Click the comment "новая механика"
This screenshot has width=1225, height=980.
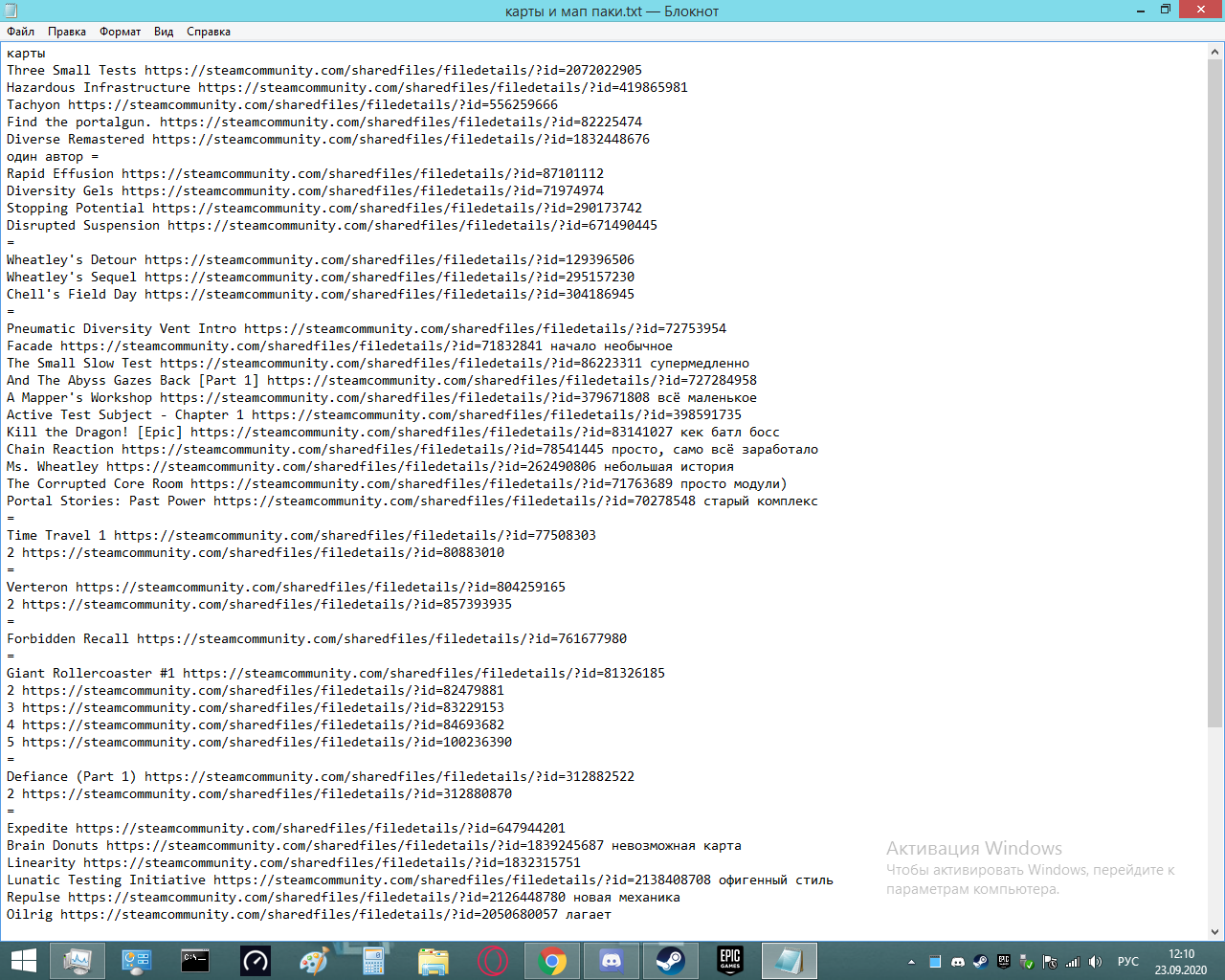coord(627,898)
